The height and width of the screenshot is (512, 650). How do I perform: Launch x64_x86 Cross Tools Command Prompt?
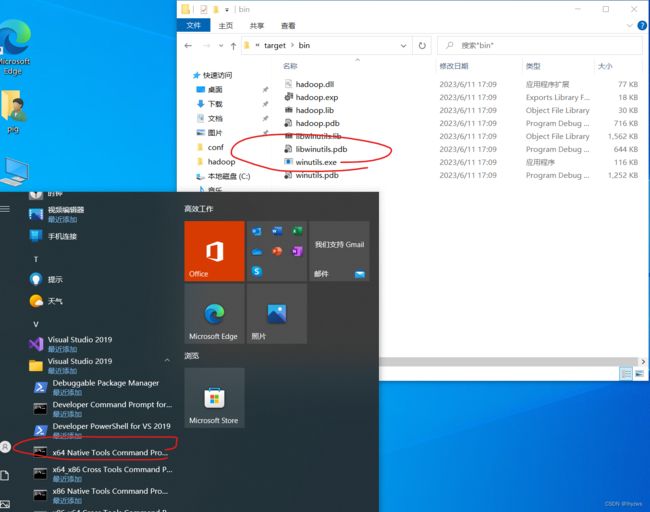tap(102, 473)
